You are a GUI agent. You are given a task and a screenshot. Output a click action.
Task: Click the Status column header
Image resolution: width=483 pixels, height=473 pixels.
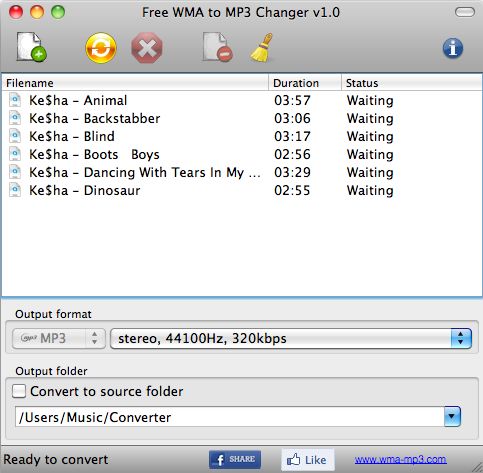click(412, 83)
